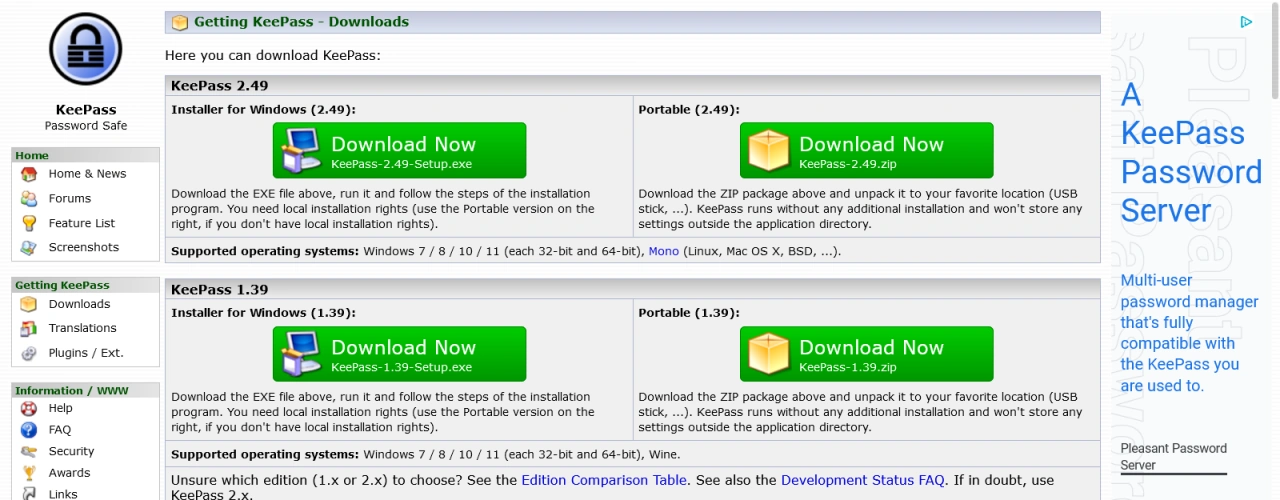The width and height of the screenshot is (1280, 500).
Task: Download KeePass-2.49.zip portable
Action: (867, 151)
